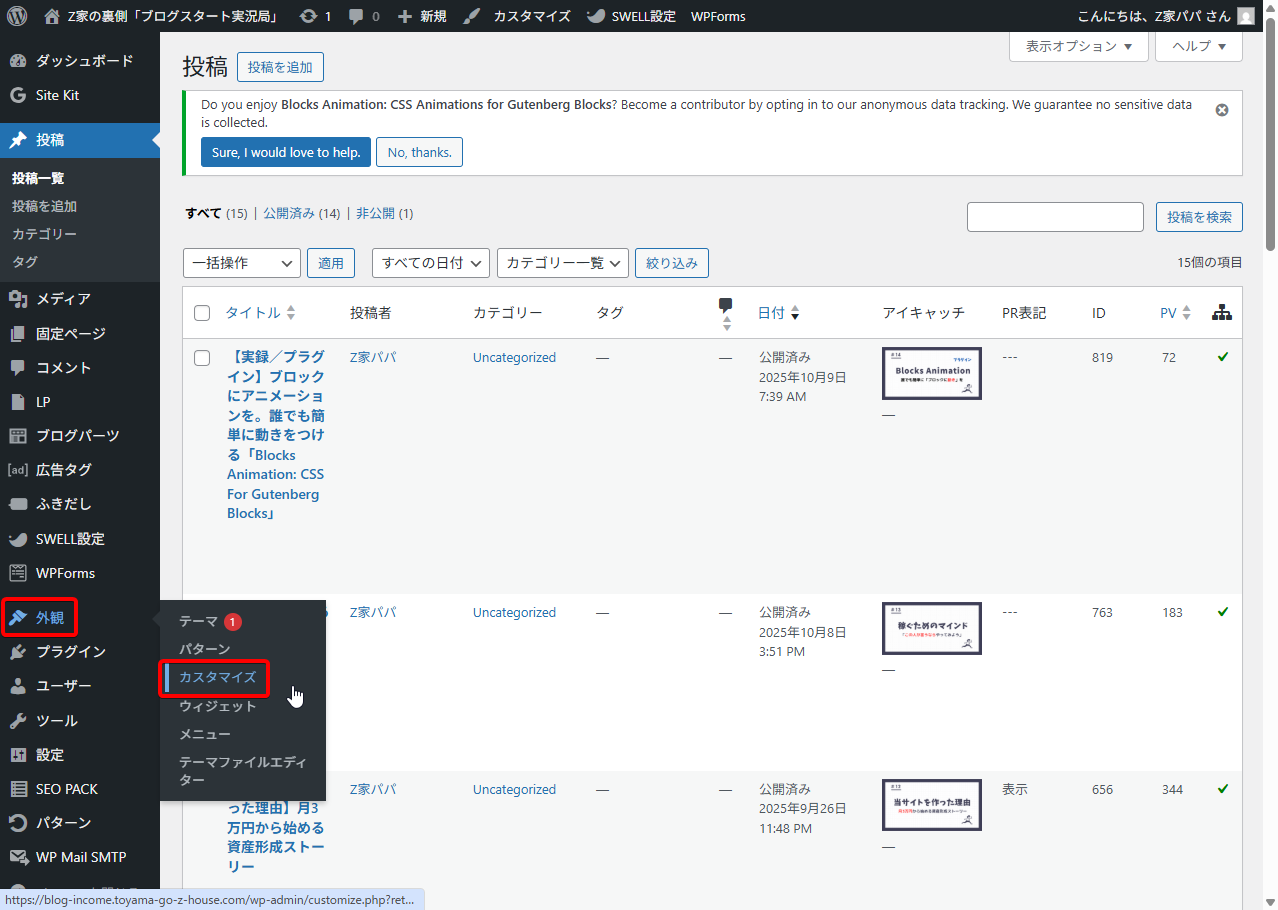Click the internal links hierarchy column icon
Screen dimensions: 1278x910
point(1221,313)
